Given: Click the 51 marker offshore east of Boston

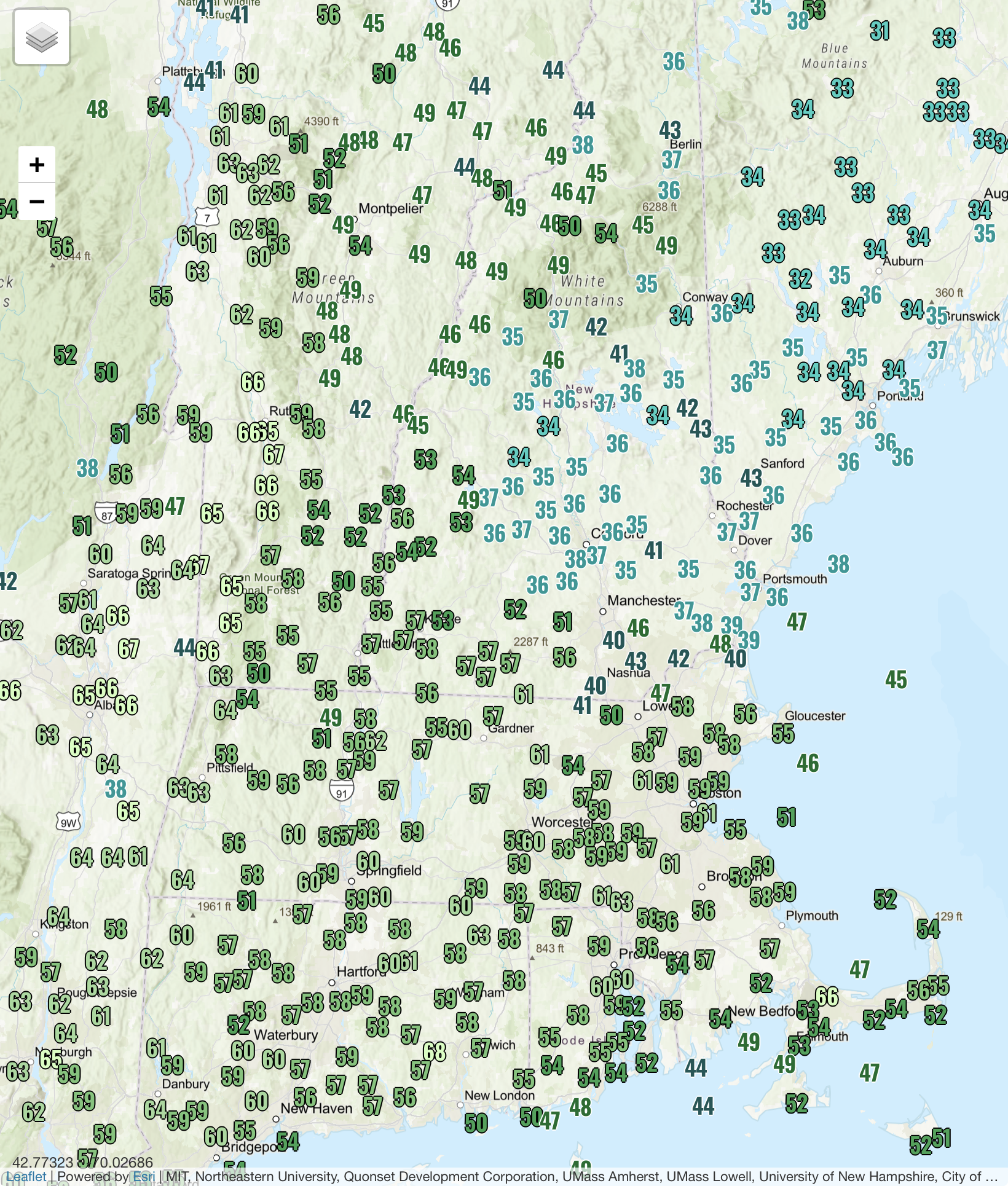Looking at the screenshot, I should 786,817.
